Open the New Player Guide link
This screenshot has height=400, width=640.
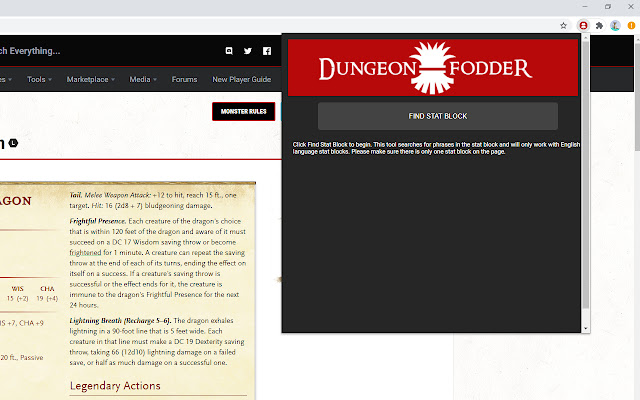(242, 80)
